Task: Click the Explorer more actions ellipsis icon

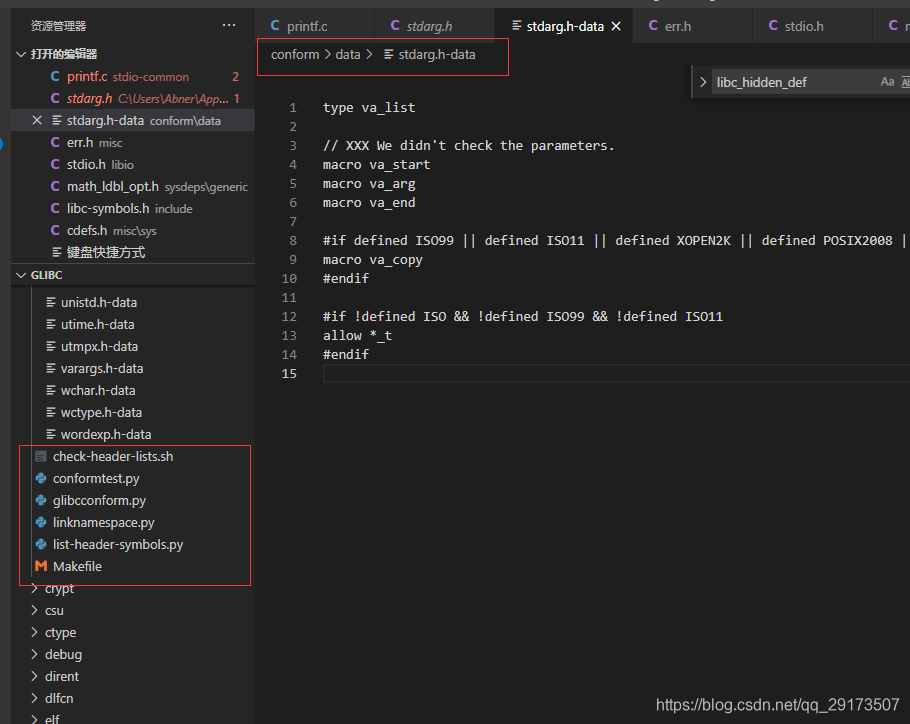Action: [x=229, y=24]
